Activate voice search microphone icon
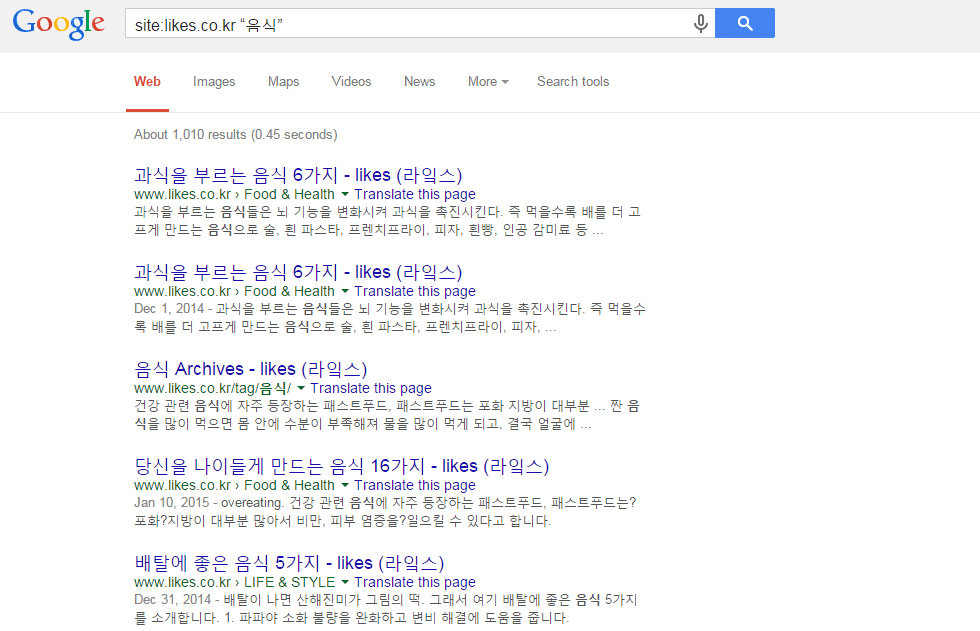 click(701, 23)
